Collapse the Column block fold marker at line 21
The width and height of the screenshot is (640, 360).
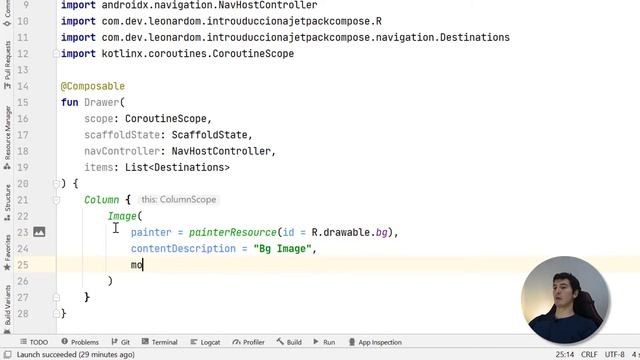(56, 200)
